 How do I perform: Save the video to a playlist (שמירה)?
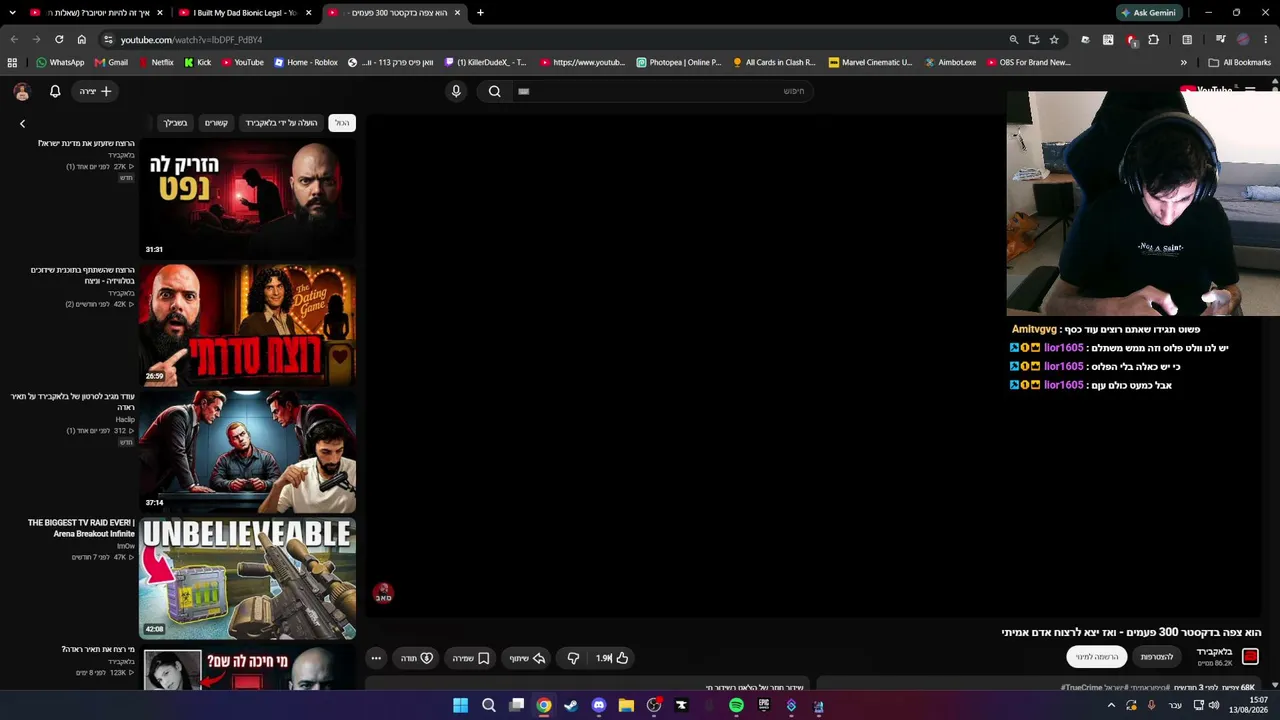click(x=470, y=658)
